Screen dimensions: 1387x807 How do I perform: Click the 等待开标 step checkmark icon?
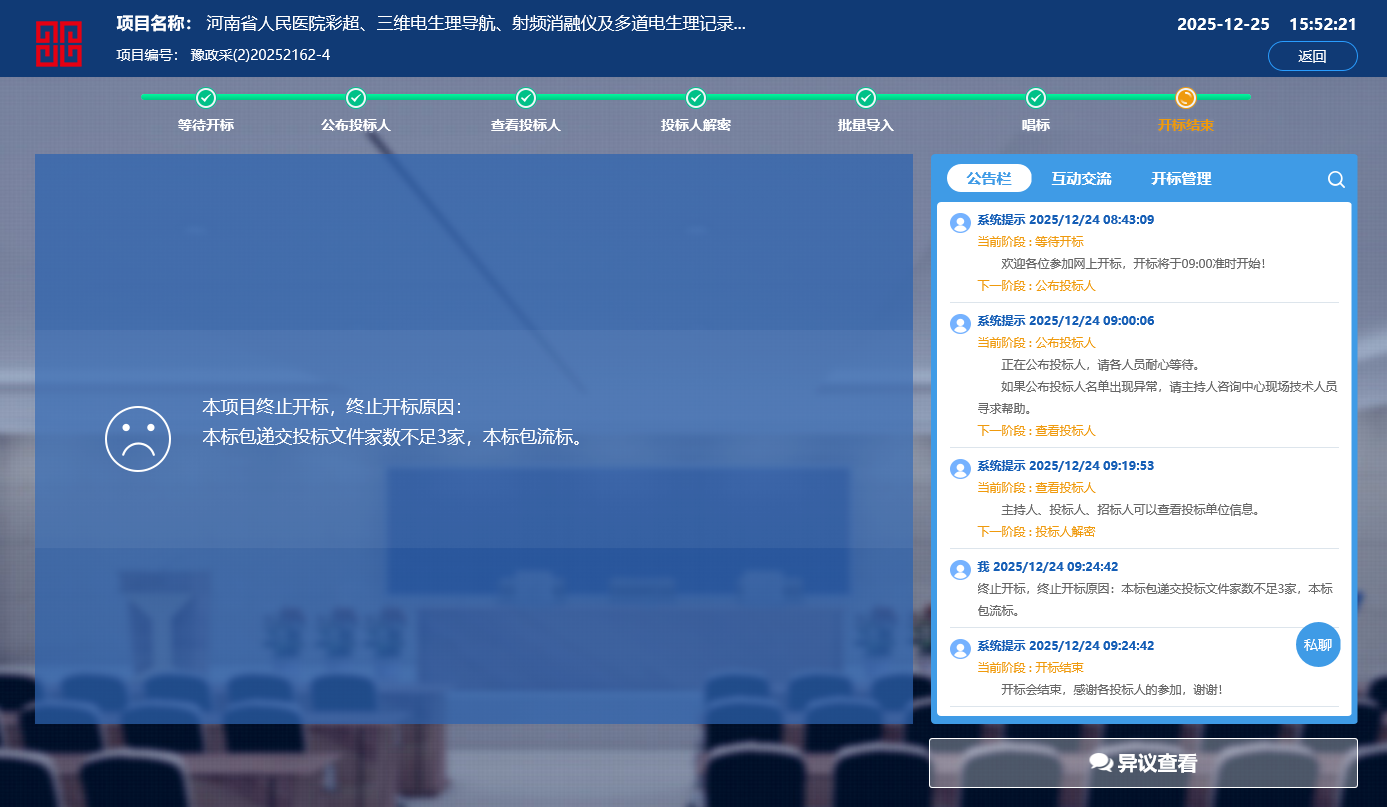coord(206,98)
